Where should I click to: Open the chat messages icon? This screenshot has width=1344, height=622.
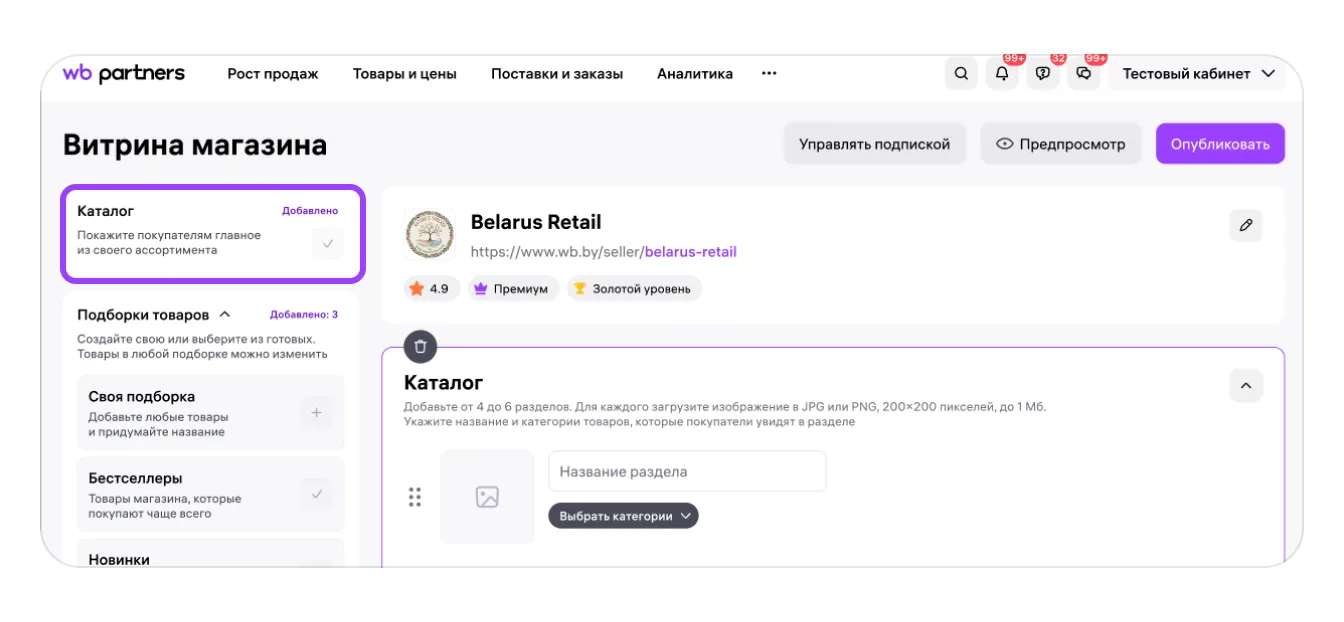point(1083,74)
